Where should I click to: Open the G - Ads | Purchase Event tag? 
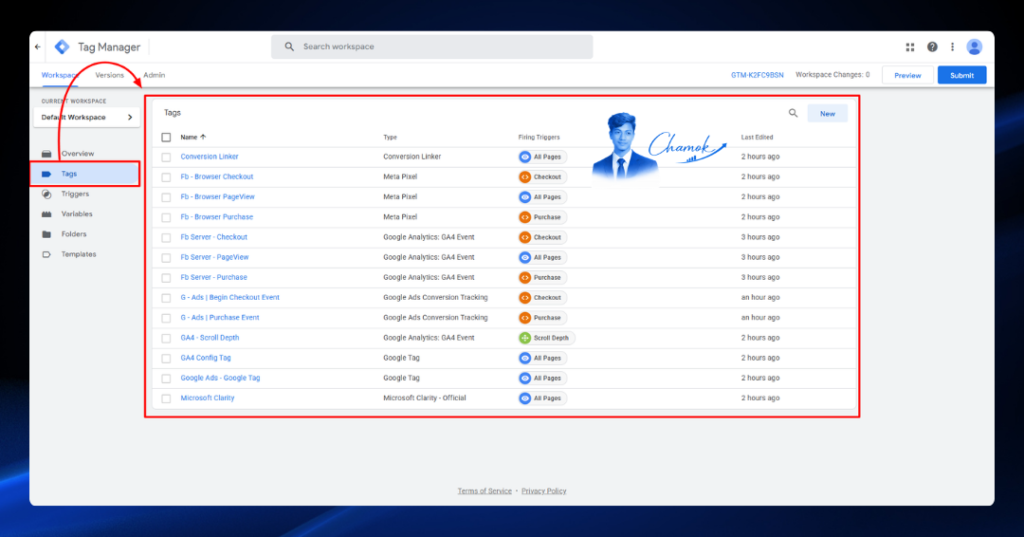219,317
